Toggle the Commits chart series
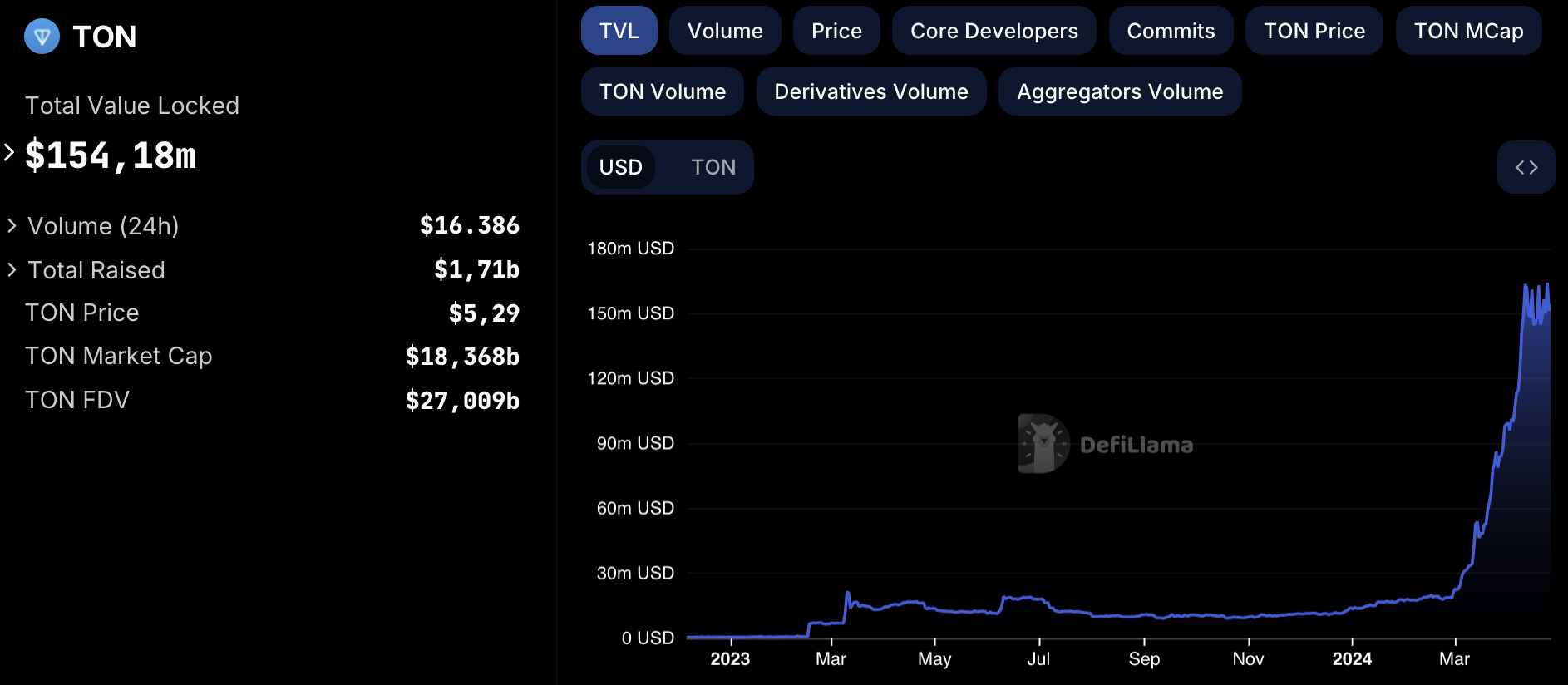This screenshot has width=1568, height=685. (1171, 31)
